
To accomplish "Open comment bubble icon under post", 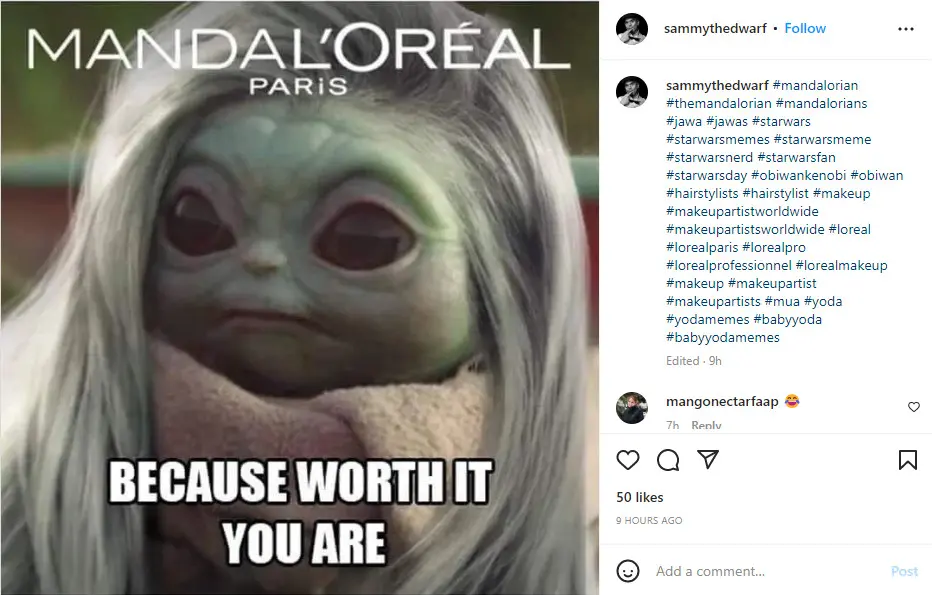I will click(x=668, y=460).
